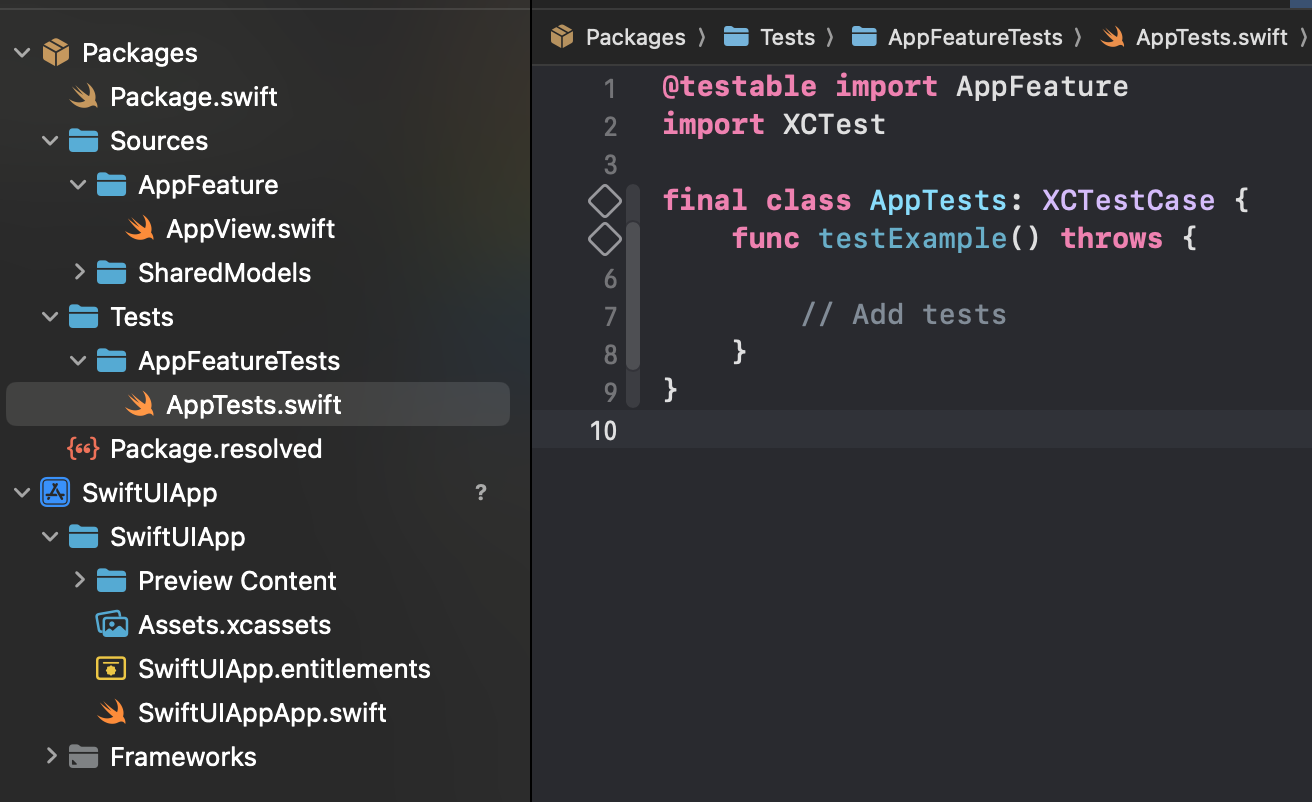Viewport: 1312px width, 802px height.
Task: Run AppTests class via test diamond
Action: coord(605,201)
